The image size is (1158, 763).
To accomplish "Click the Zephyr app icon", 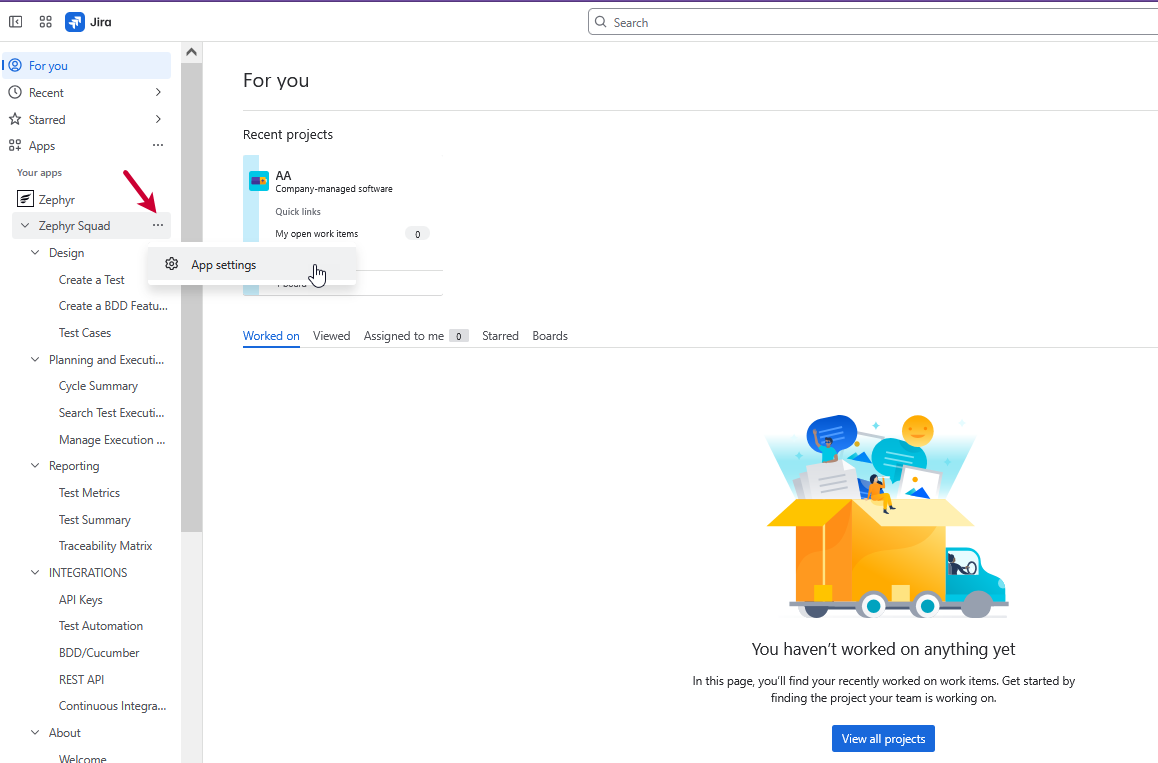I will click(25, 200).
